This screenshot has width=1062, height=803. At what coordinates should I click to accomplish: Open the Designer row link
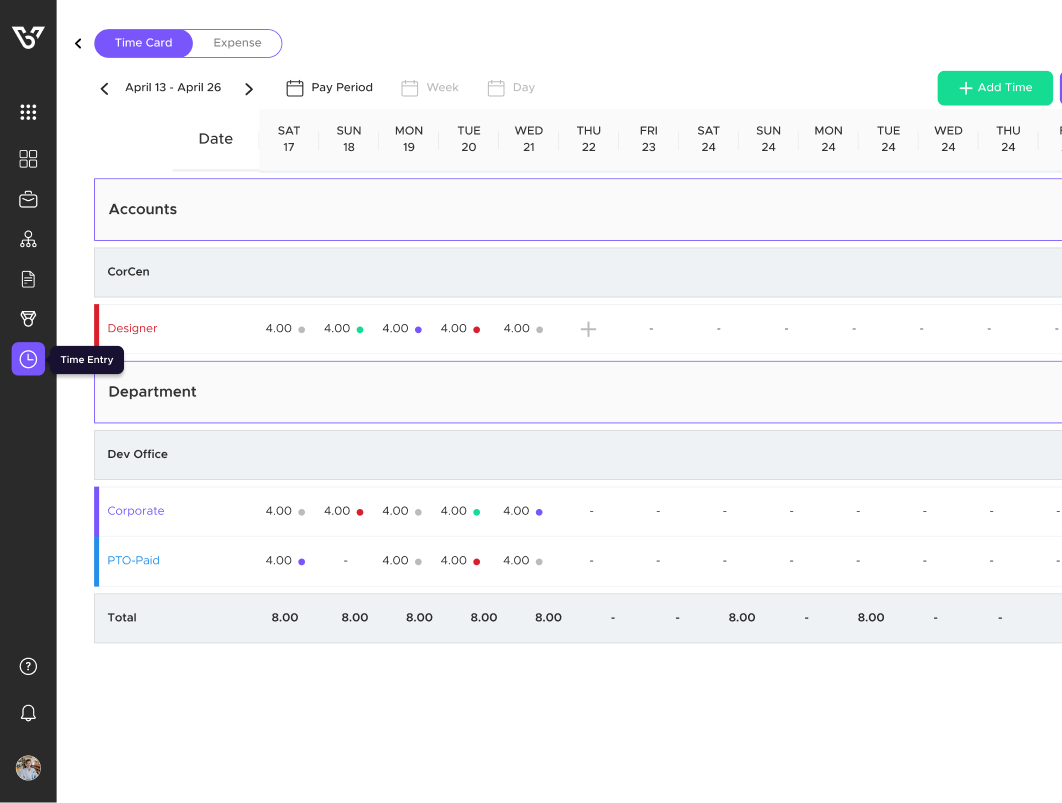132,328
